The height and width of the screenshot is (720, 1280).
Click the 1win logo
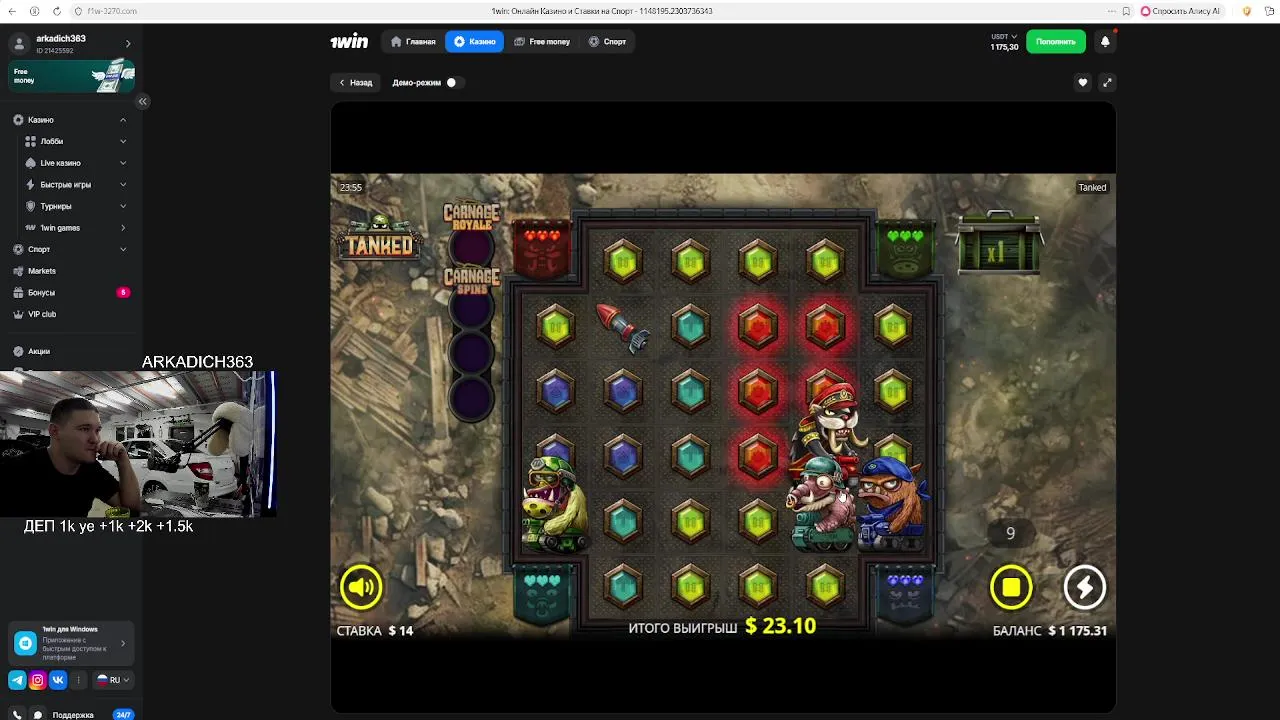[x=349, y=42]
